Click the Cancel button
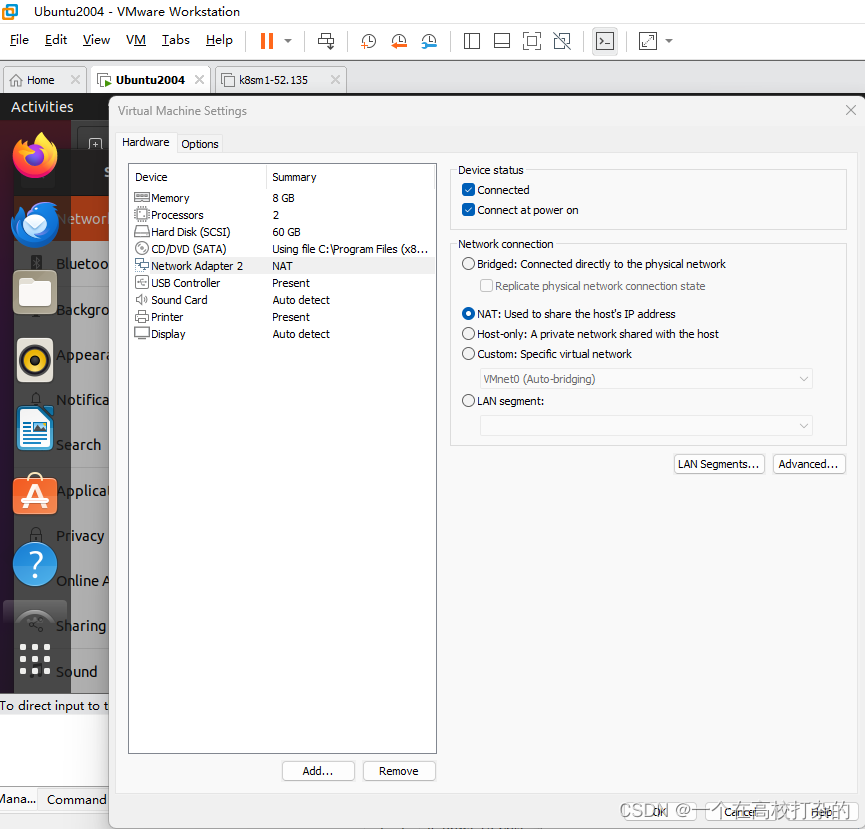Screen dimensions: 865x829 (x=739, y=812)
